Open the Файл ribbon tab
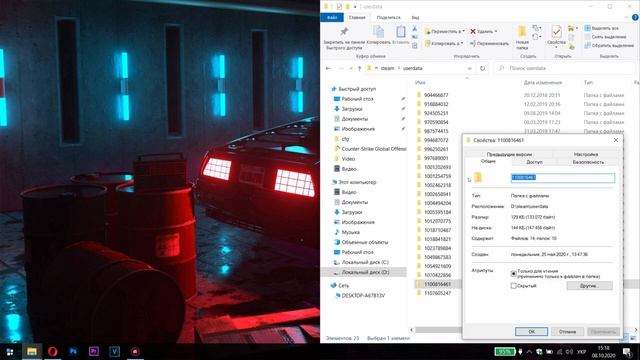The image size is (640, 360). pos(332,18)
